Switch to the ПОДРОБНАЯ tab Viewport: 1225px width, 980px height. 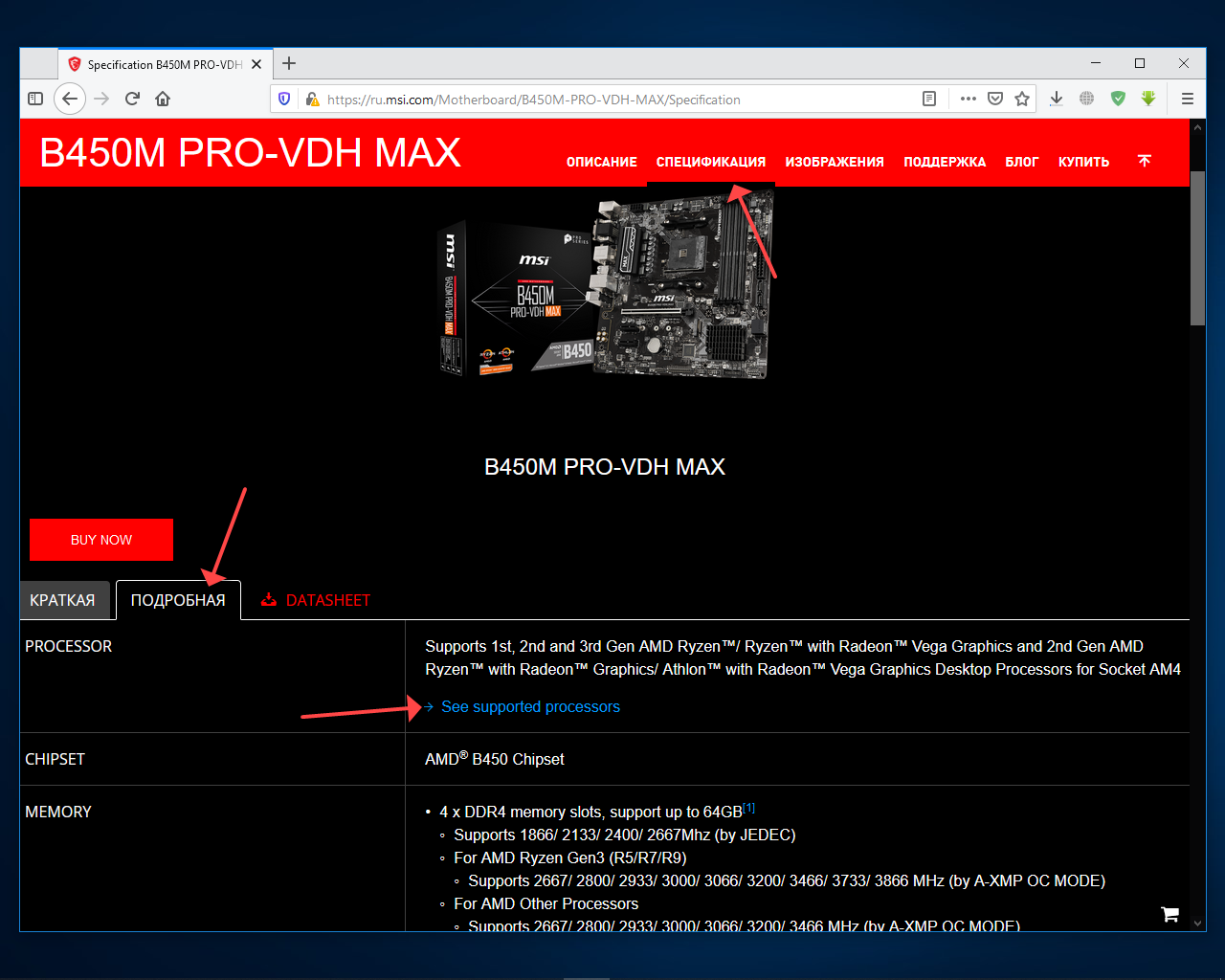[178, 600]
